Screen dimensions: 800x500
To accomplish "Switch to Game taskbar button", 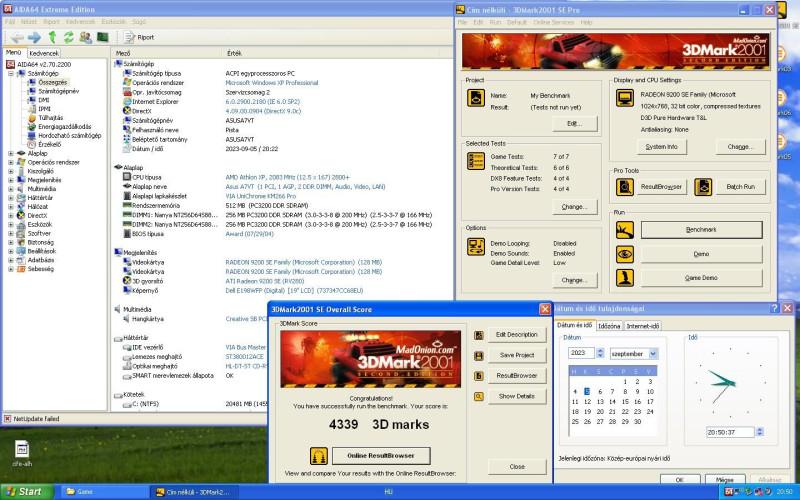I will pyautogui.click(x=105, y=492).
